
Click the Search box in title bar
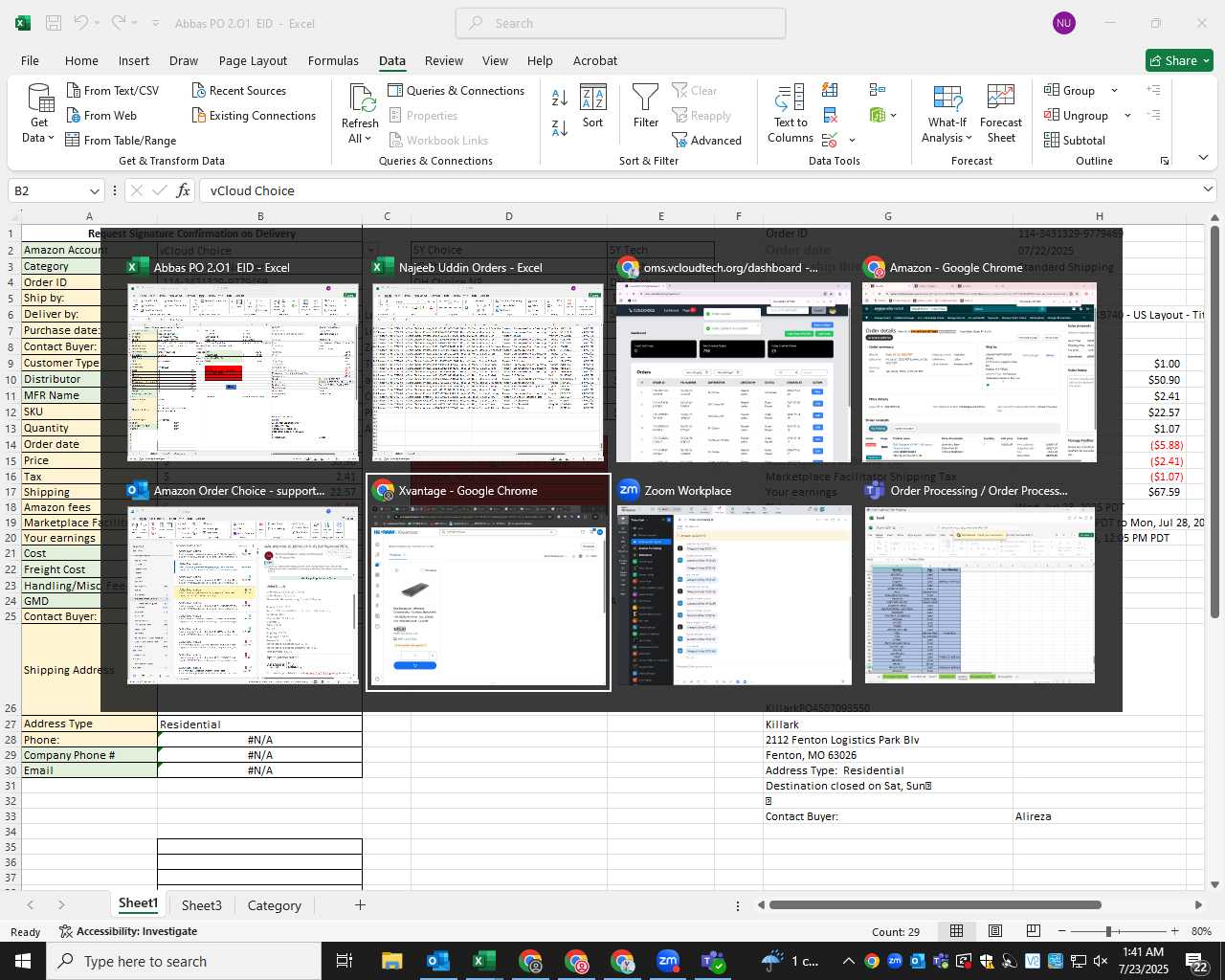pos(620,23)
